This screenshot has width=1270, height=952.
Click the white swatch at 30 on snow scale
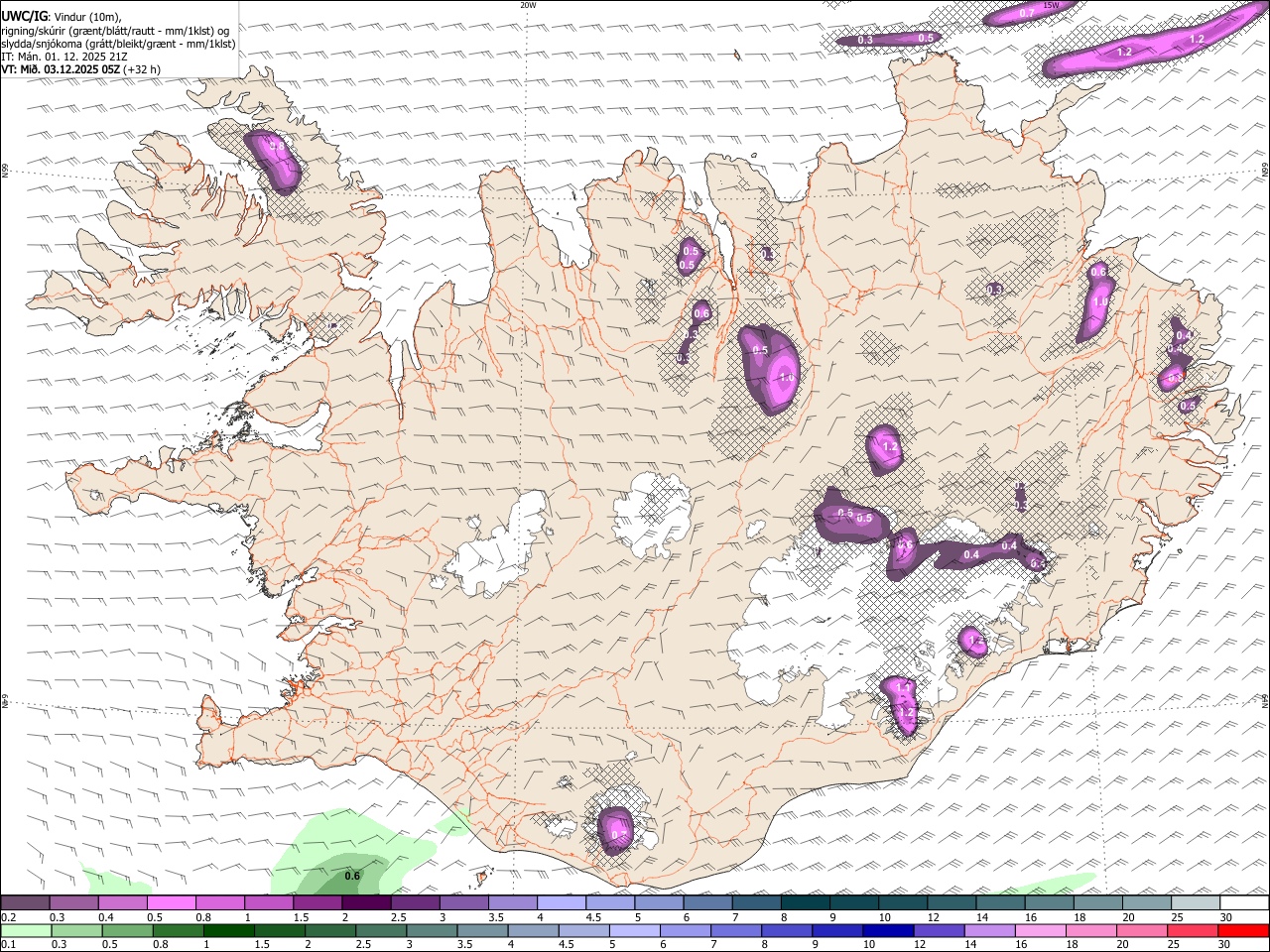point(1244,903)
